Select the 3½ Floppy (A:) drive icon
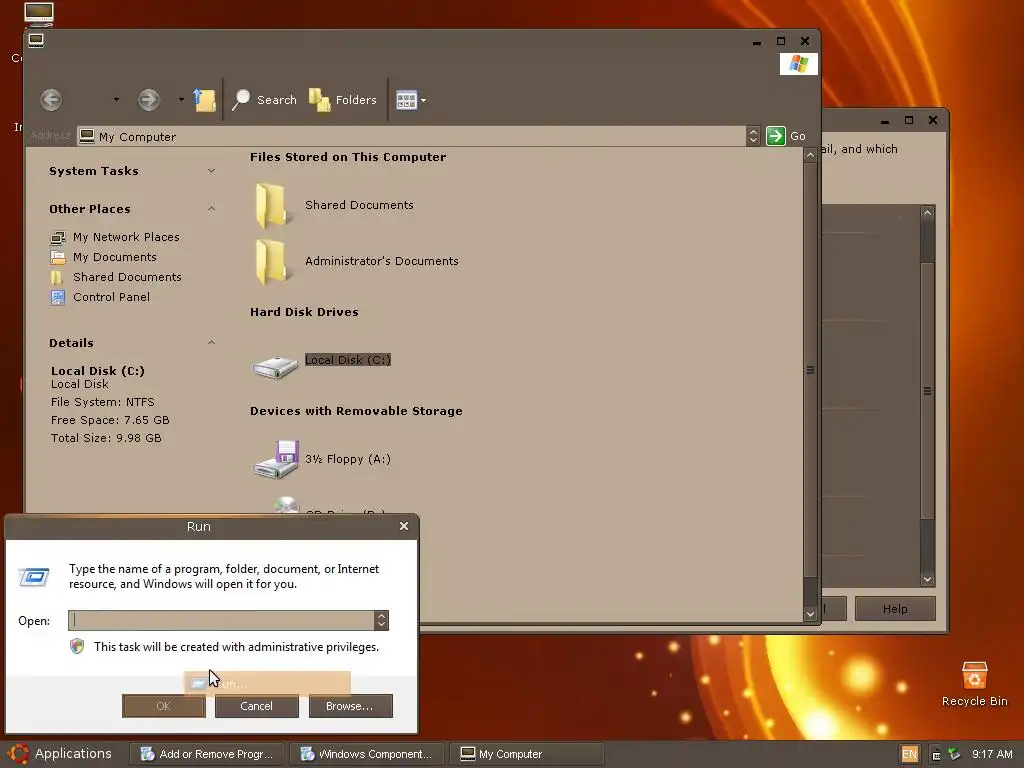The height and width of the screenshot is (768, 1024). coord(276,458)
